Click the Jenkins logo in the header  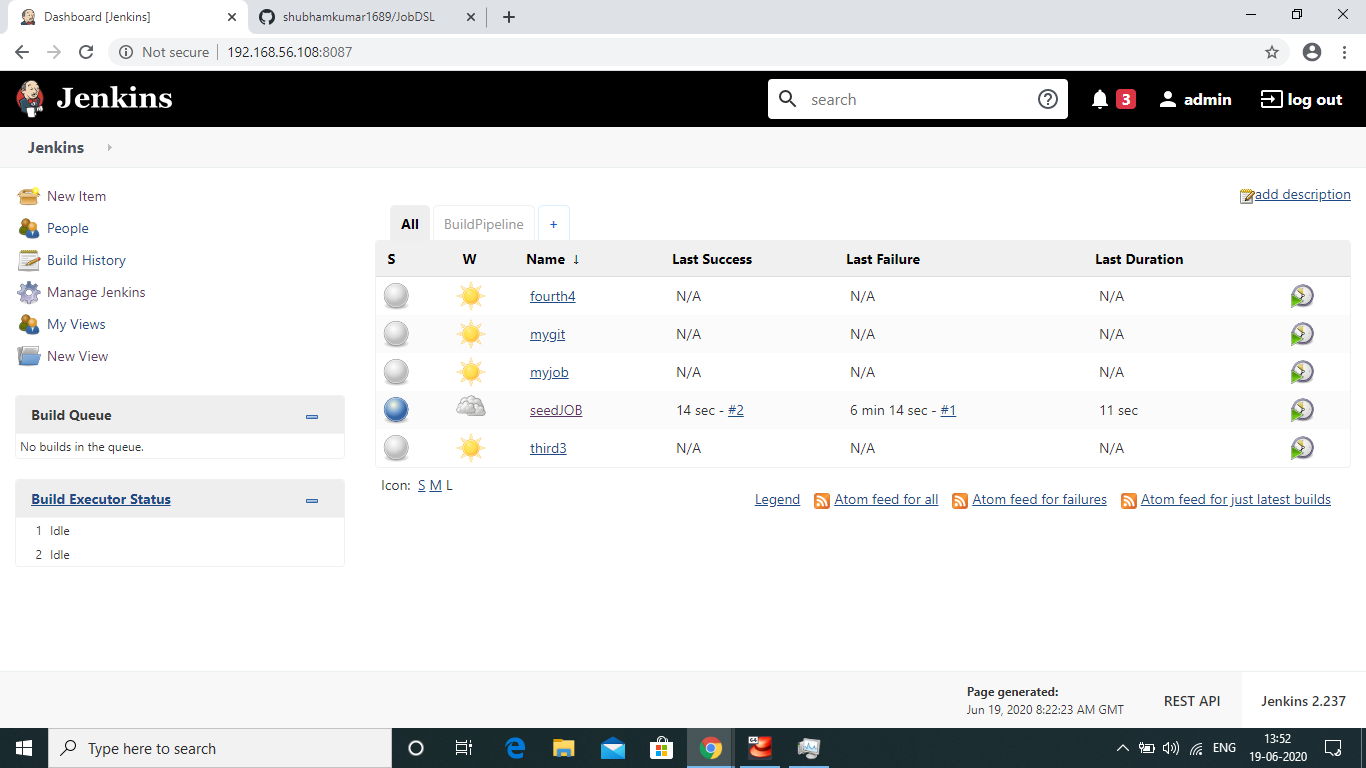[x=95, y=98]
